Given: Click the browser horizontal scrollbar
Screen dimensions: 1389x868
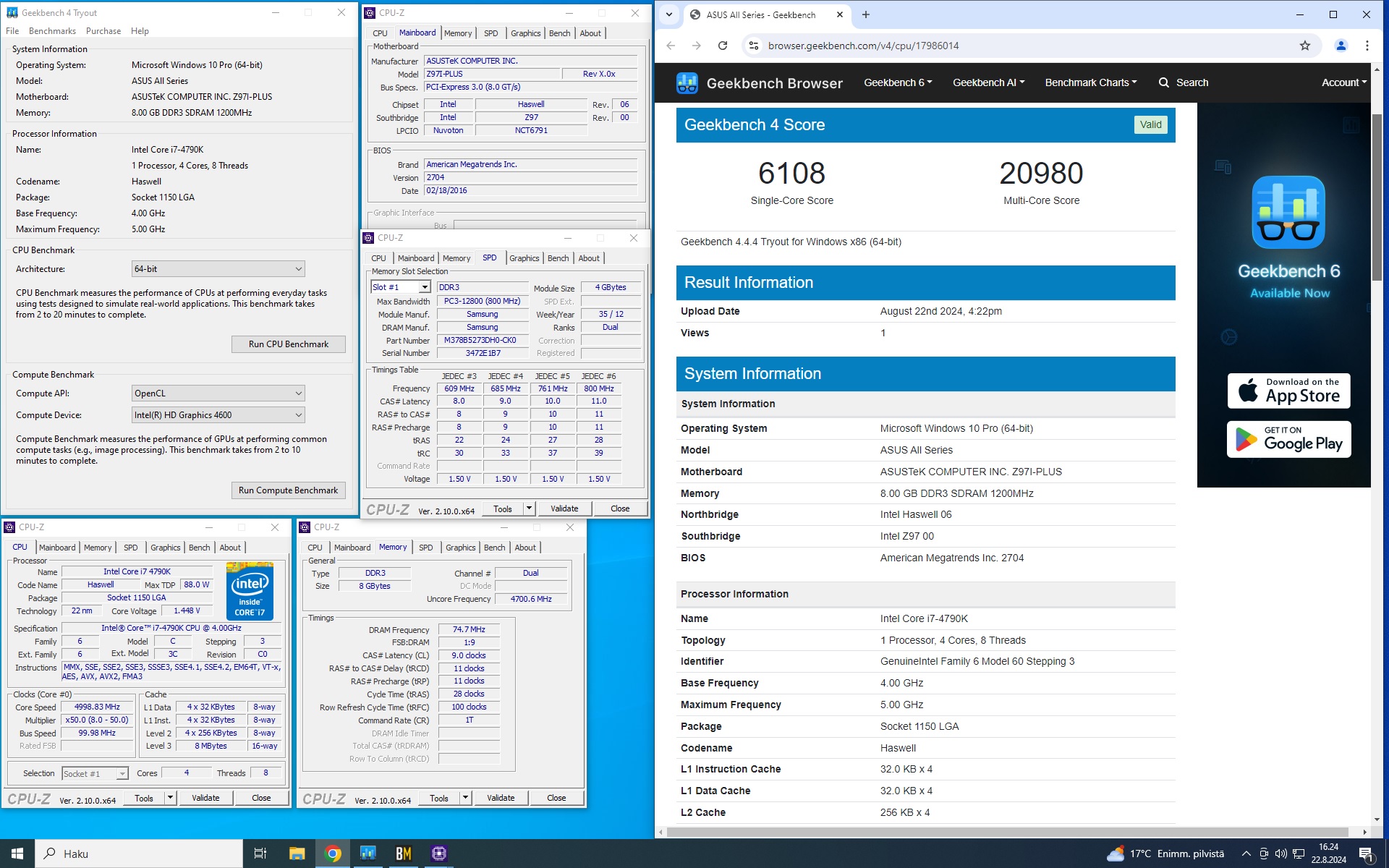Looking at the screenshot, I should coord(1007,832).
